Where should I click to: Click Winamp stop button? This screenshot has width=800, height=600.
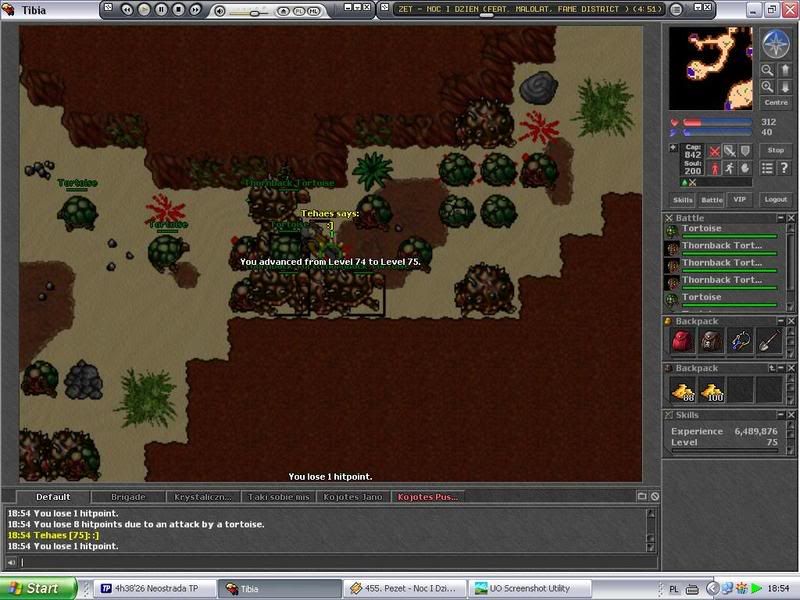pyautogui.click(x=178, y=9)
